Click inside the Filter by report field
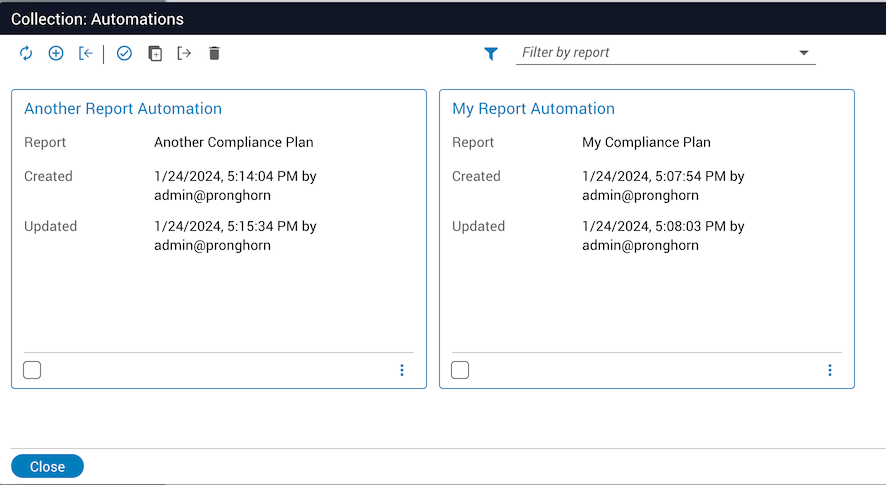Viewport: 886px width, 485px height. tap(650, 53)
